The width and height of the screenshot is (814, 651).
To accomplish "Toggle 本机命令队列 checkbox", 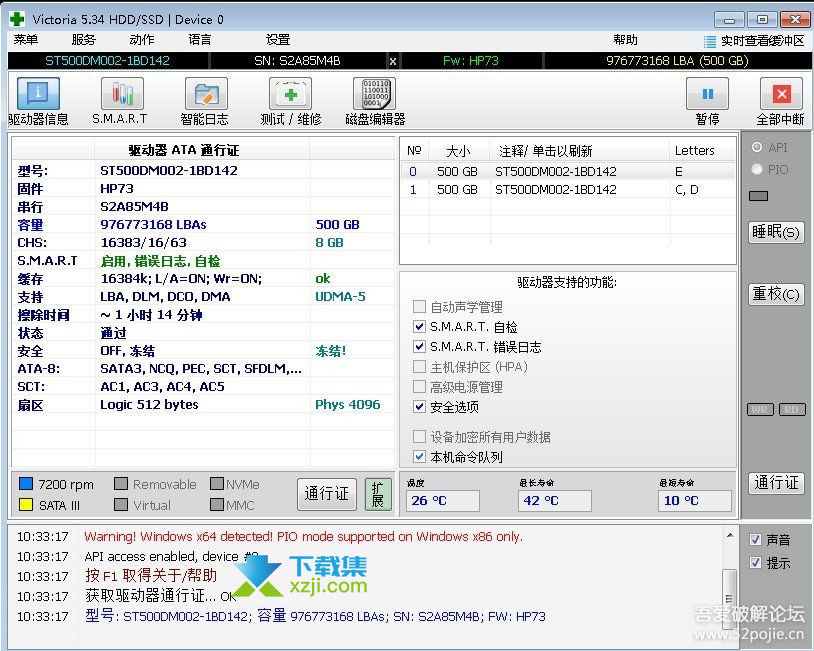I will [419, 457].
